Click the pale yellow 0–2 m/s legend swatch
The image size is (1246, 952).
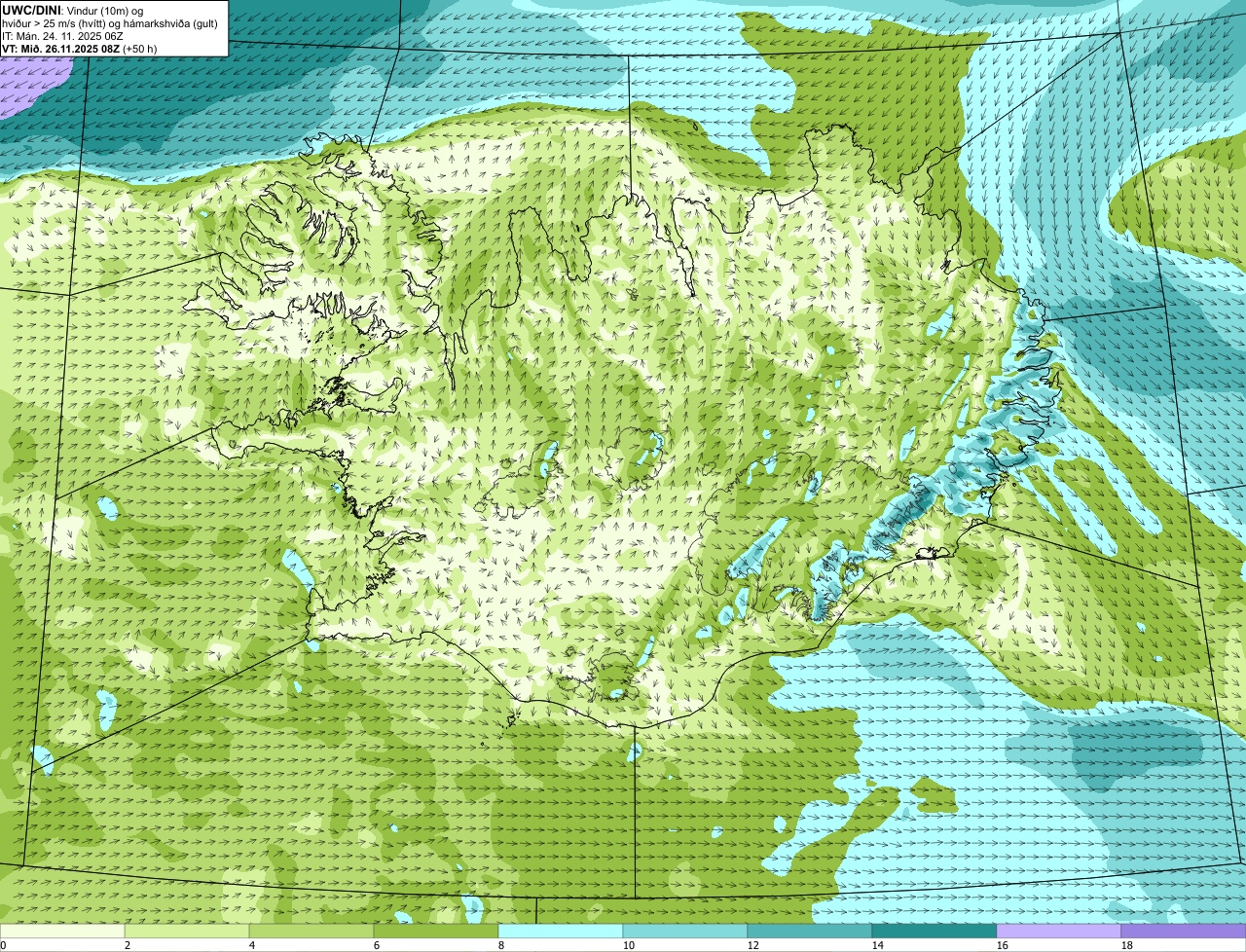point(62,932)
